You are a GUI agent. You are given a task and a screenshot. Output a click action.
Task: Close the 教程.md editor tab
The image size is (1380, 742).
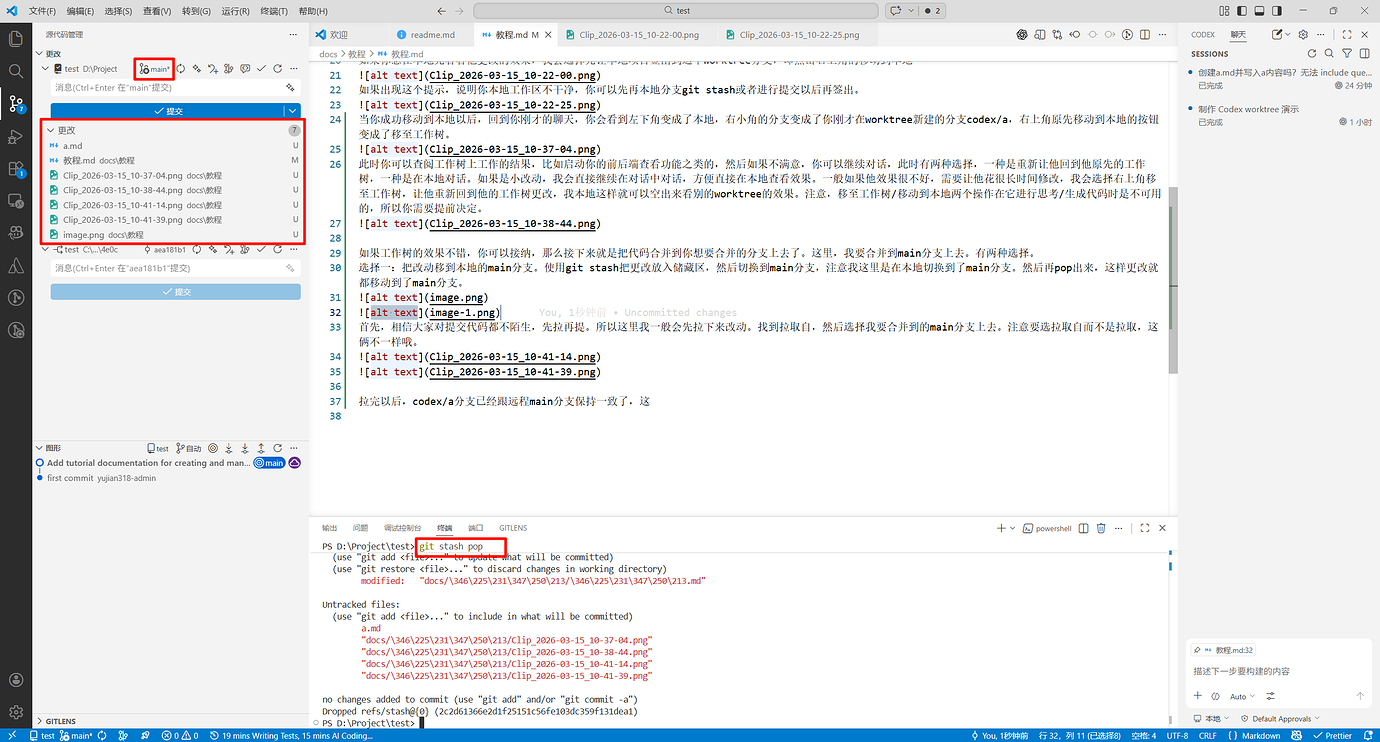point(549,34)
